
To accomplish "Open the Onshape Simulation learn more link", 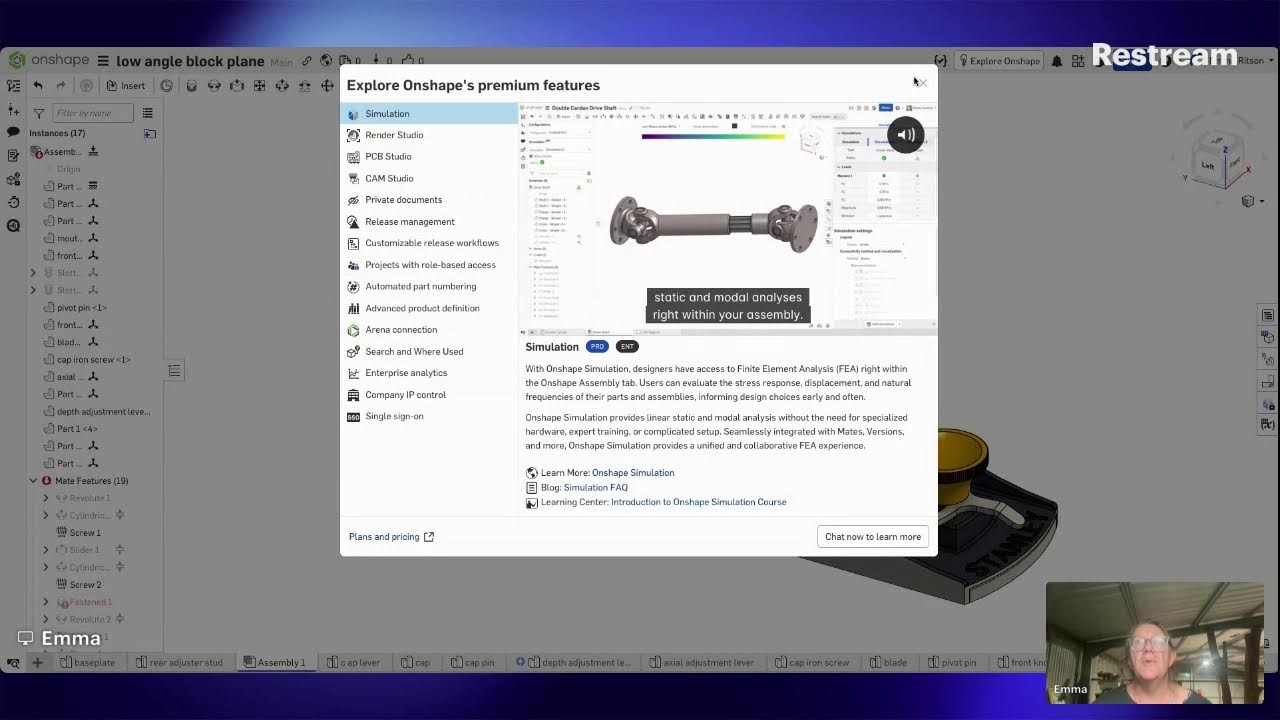I will 633,473.
